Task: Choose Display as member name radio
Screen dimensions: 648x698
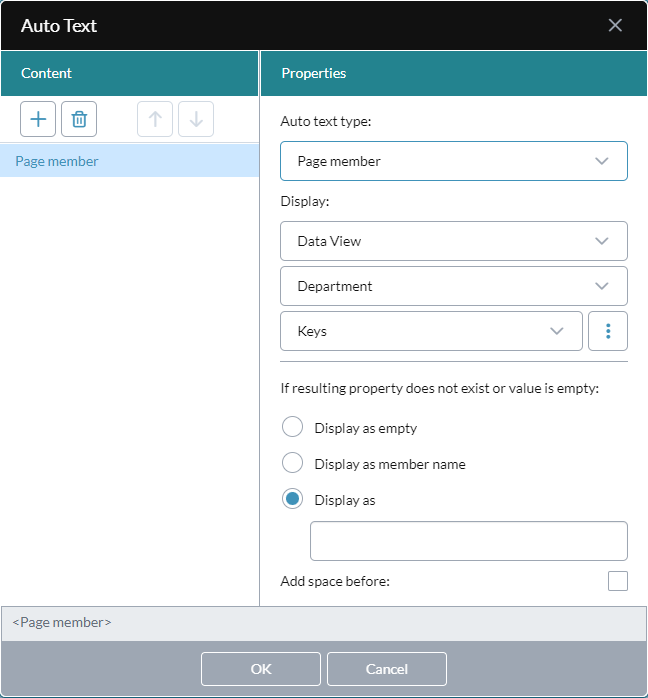Action: pos(292,463)
